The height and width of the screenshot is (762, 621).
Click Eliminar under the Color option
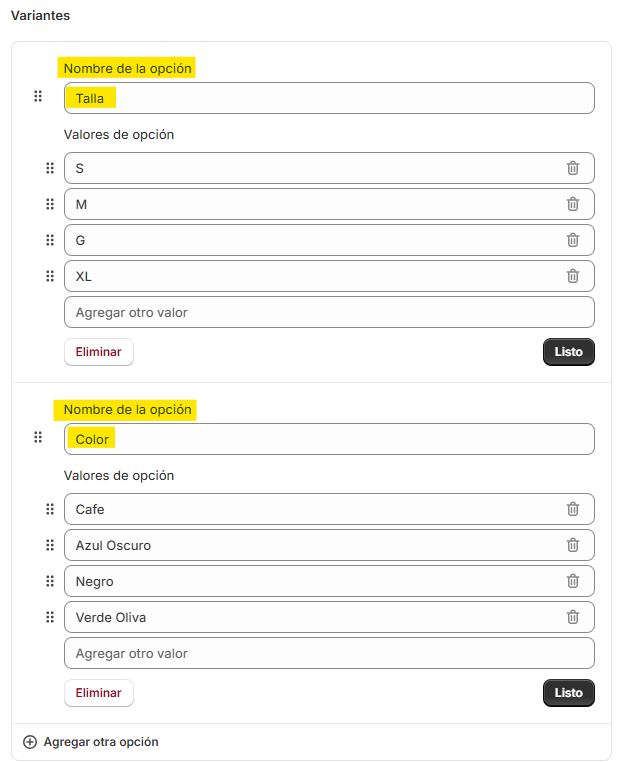pyautogui.click(x=99, y=693)
